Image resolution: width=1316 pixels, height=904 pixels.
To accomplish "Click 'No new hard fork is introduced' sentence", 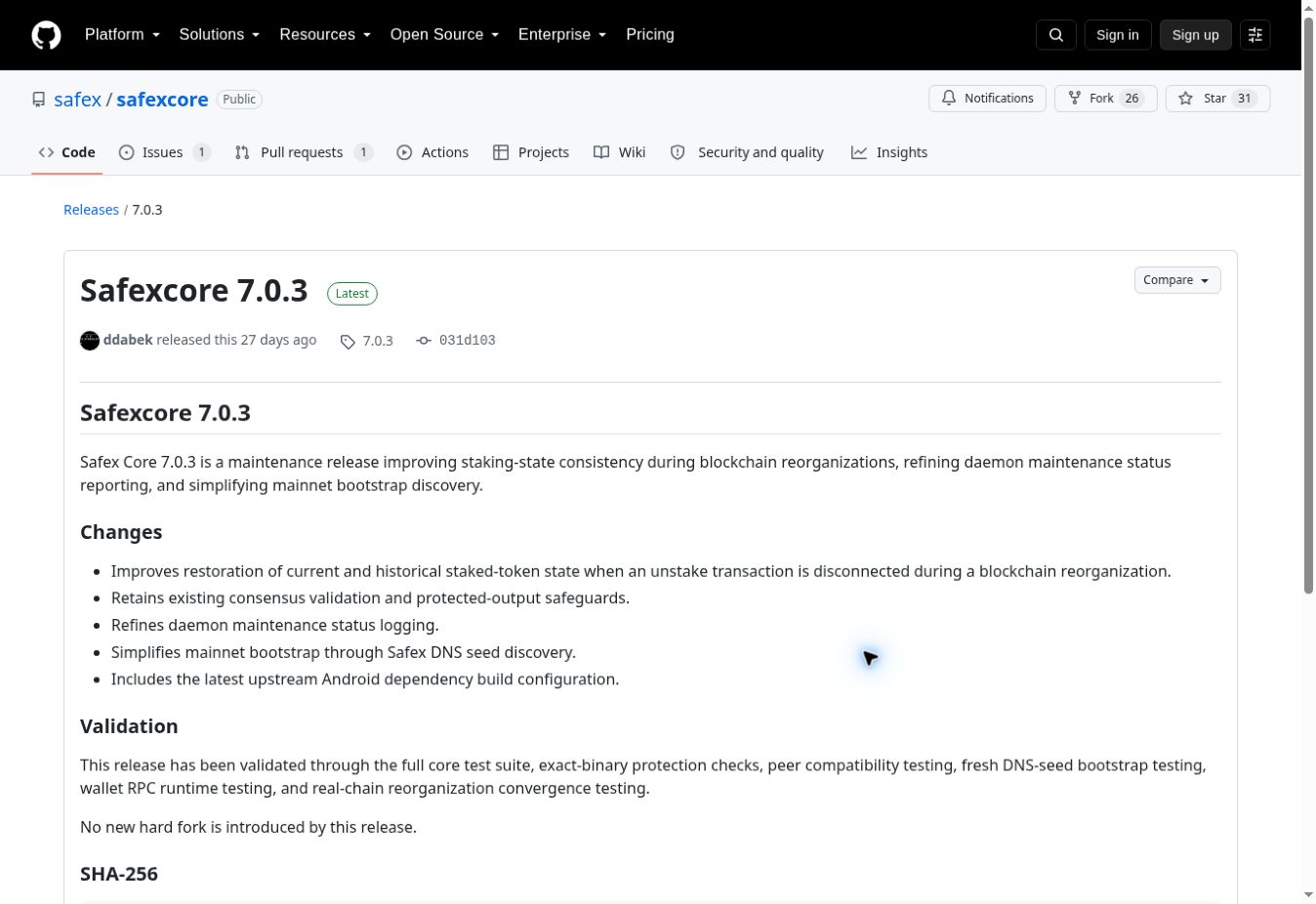I will [248, 827].
